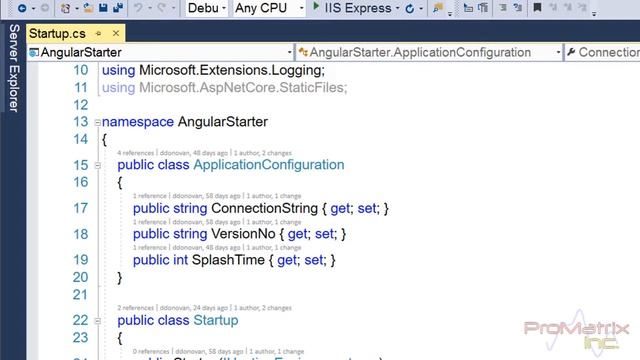Click line number 12 in the margin
640x360 pixels.
coord(80,105)
